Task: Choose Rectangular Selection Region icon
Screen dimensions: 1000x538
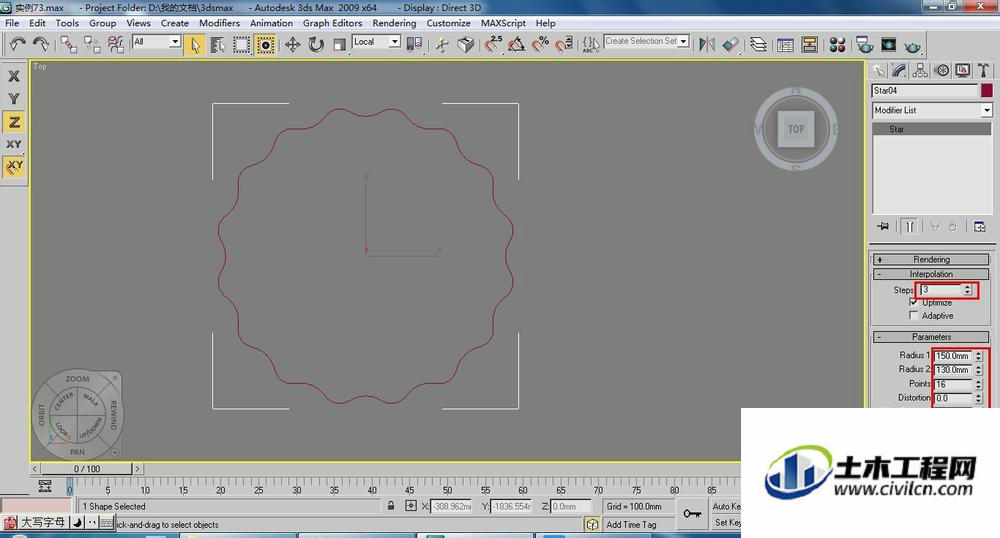Action: click(241, 45)
